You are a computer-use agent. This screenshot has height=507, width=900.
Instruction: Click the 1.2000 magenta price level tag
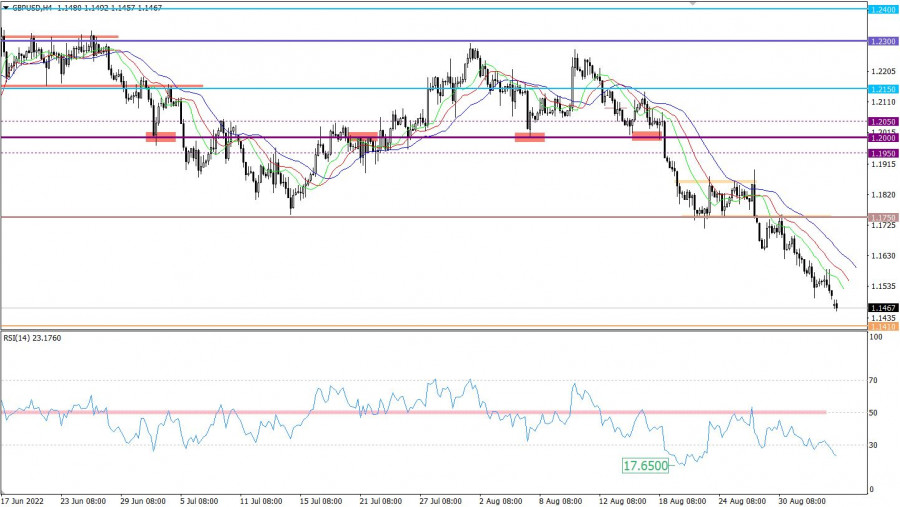coord(883,138)
